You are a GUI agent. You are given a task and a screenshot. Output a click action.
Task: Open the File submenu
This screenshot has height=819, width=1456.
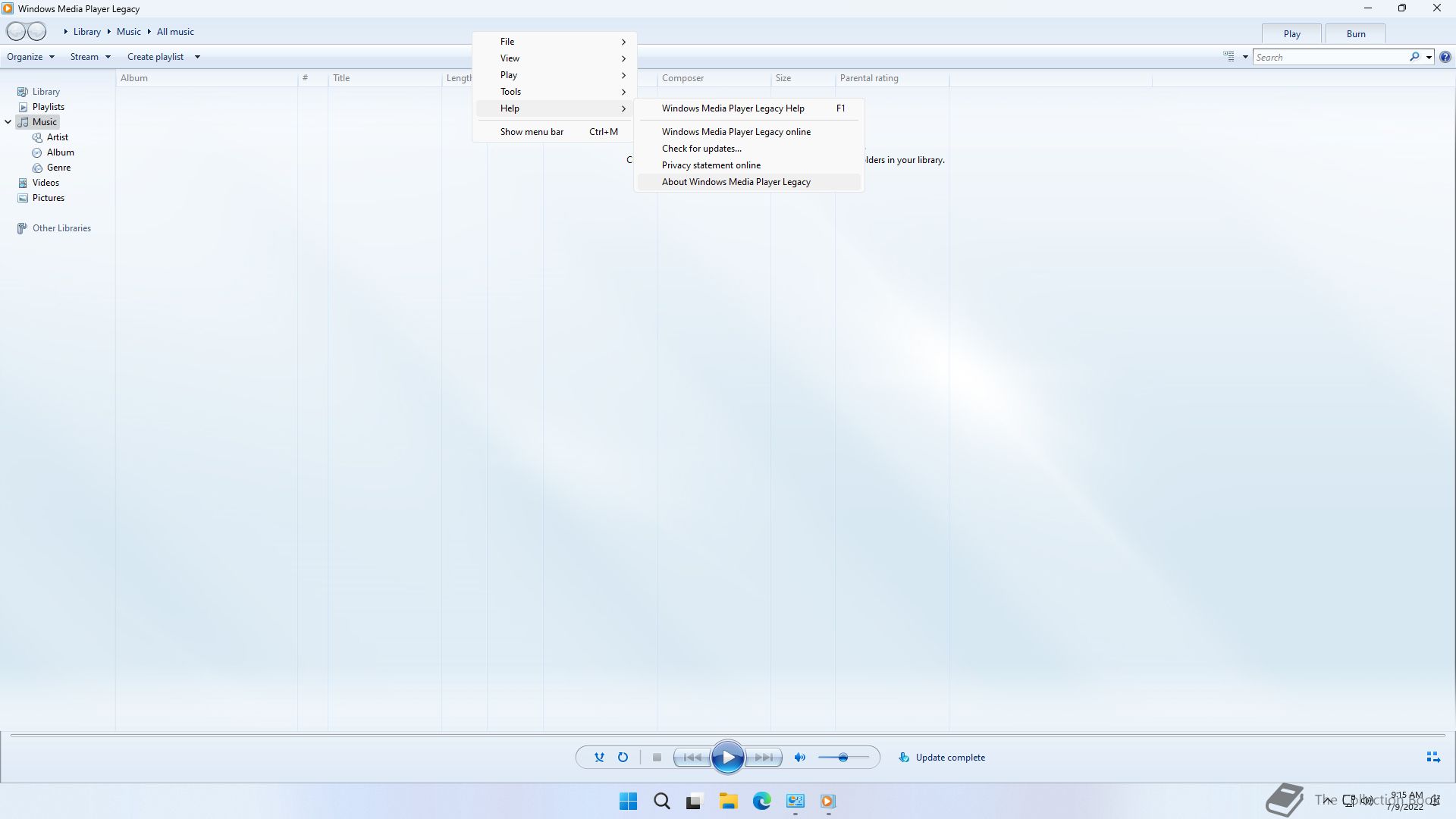(x=554, y=42)
